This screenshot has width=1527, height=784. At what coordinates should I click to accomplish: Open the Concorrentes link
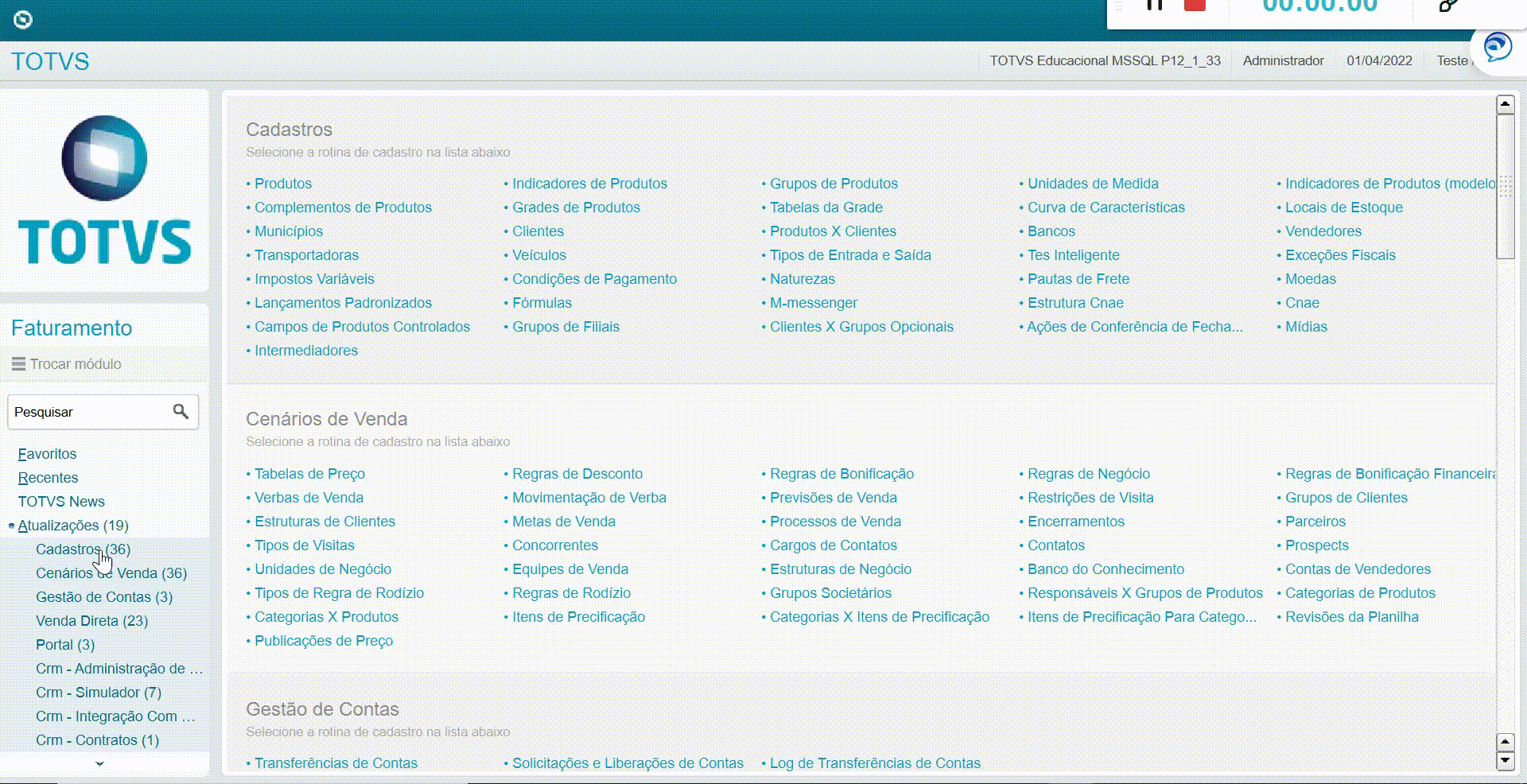coord(555,545)
